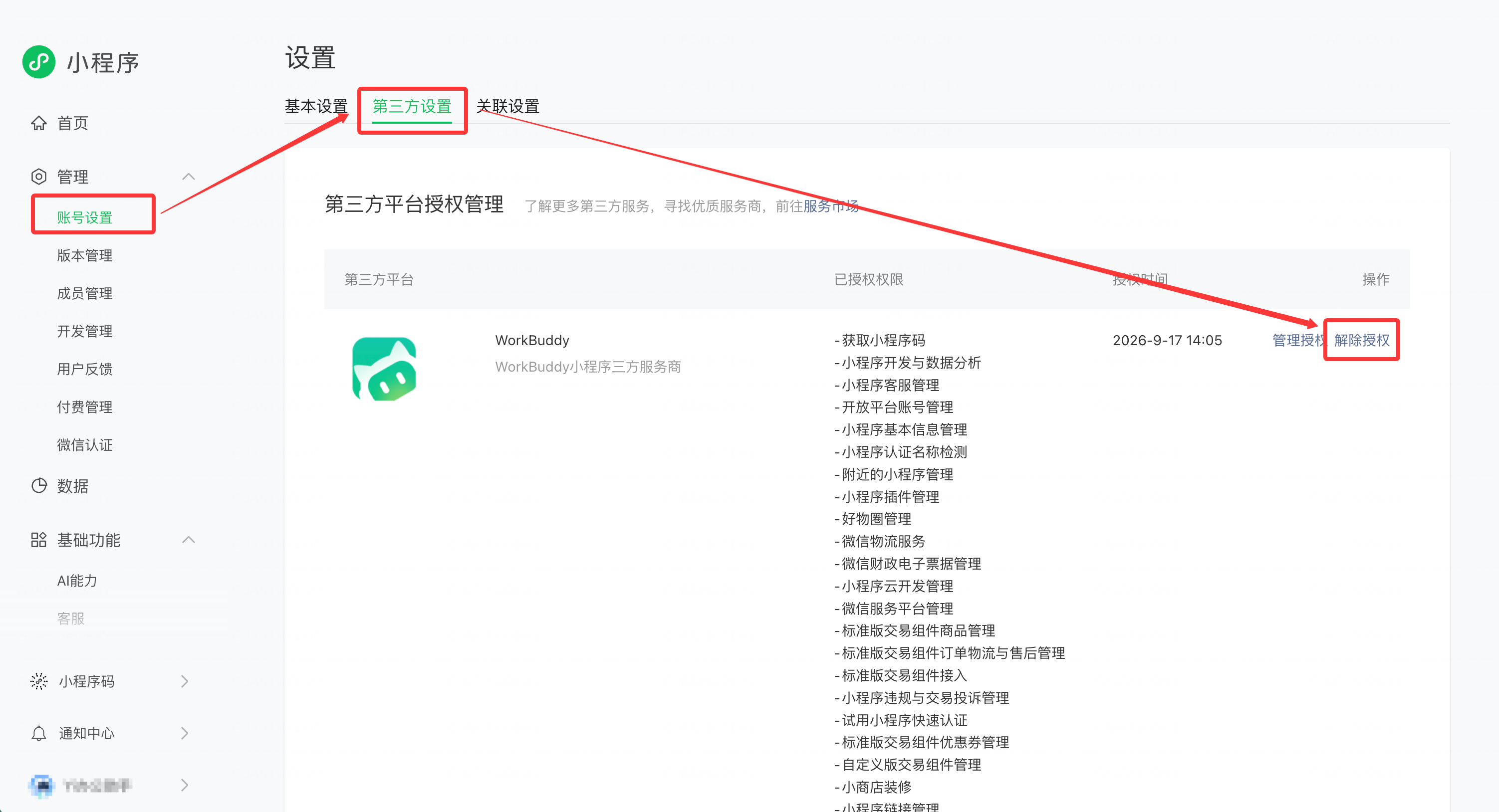Click the 操作 column header

tap(1376, 279)
